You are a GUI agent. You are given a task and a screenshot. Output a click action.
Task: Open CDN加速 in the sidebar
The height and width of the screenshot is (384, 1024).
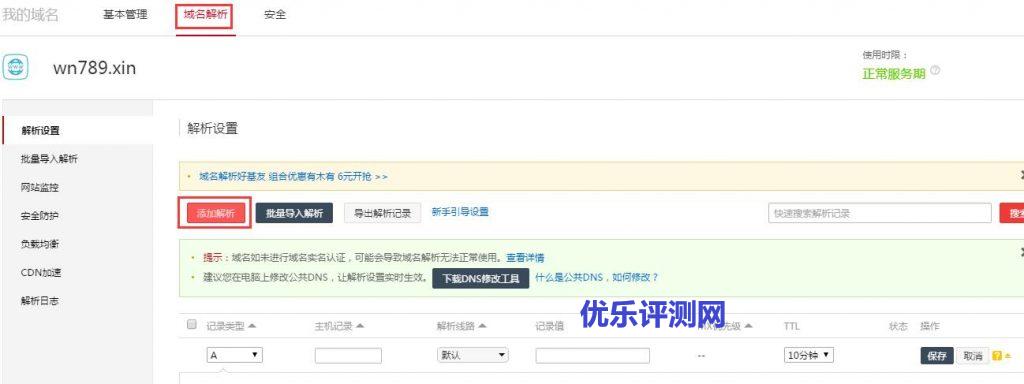click(x=41, y=272)
